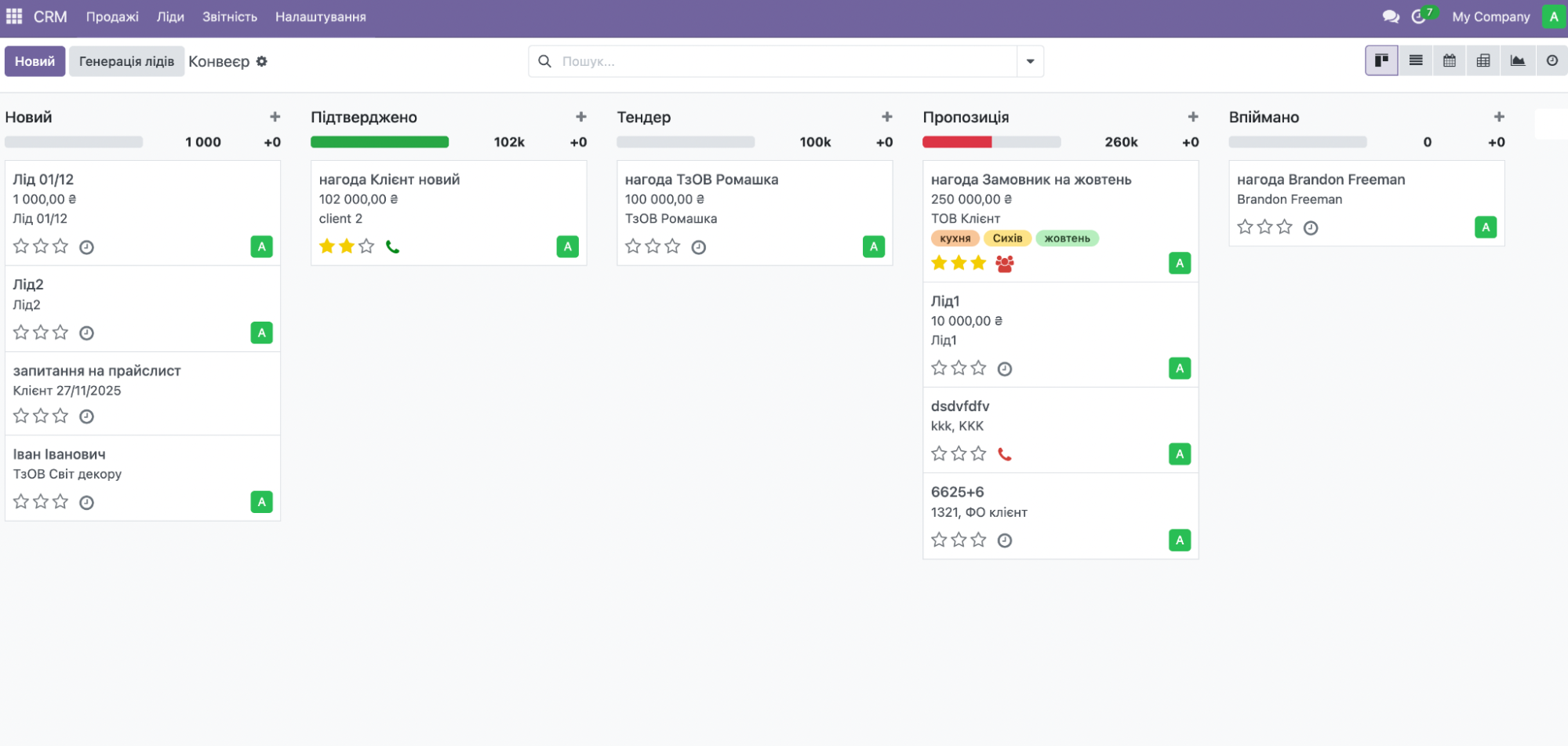Expand the search options dropdown arrow

point(1030,61)
